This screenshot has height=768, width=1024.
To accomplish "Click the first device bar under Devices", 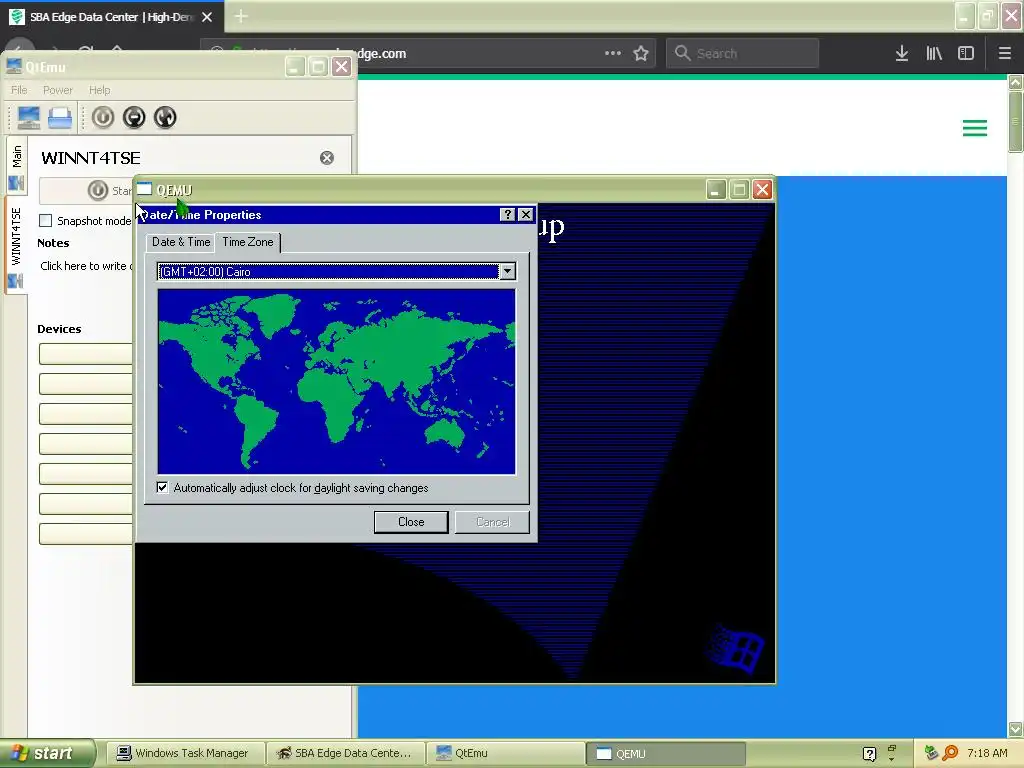I will [x=86, y=353].
